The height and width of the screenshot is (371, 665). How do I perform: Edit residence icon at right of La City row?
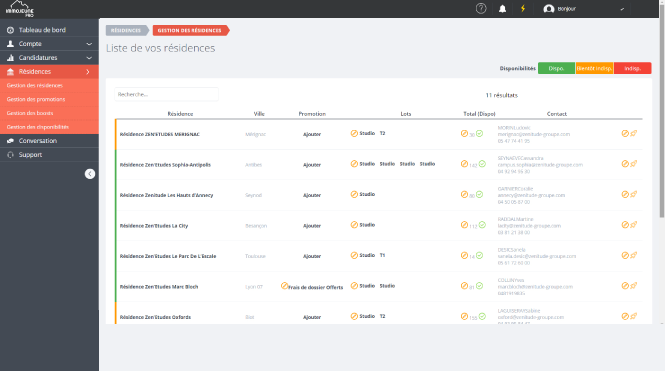625,225
